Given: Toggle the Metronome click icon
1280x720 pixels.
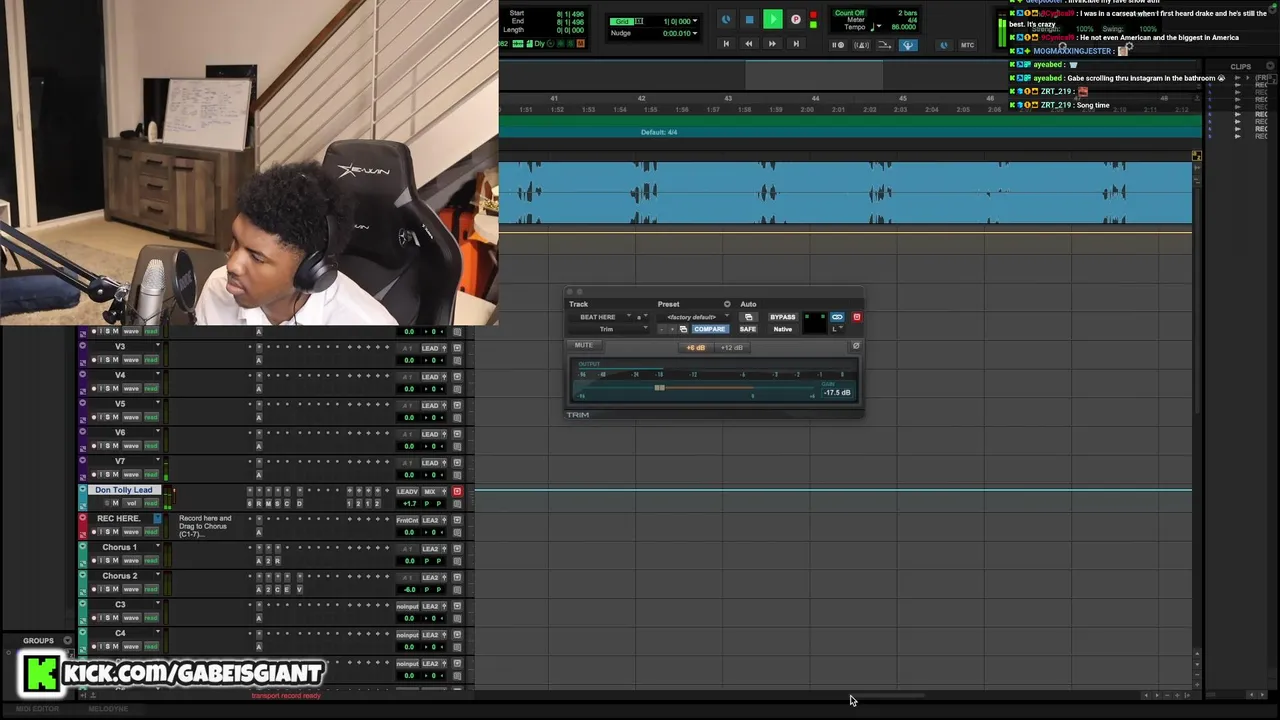Looking at the screenshot, I should click(x=861, y=45).
